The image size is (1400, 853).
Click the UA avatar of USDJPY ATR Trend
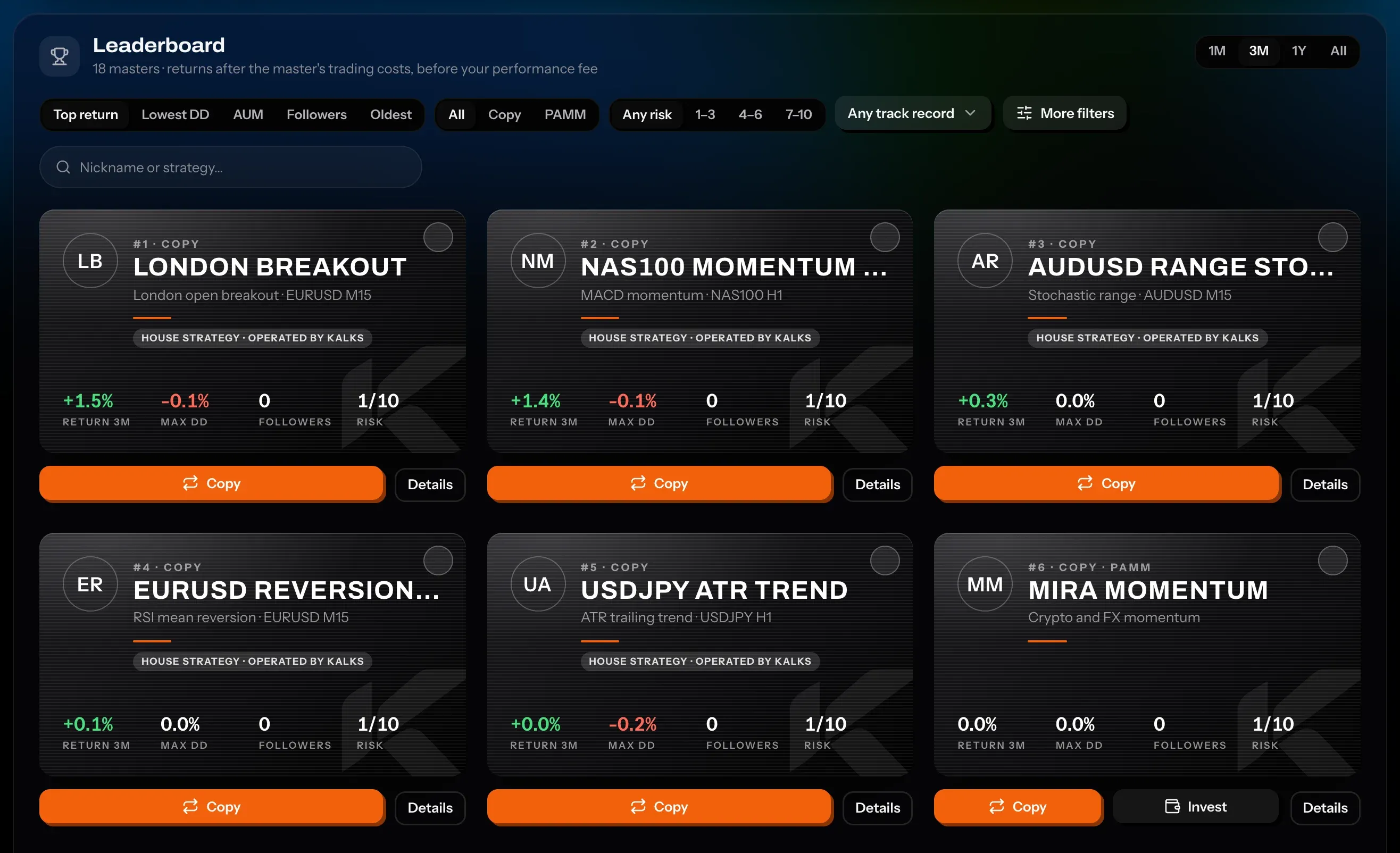[x=537, y=584]
